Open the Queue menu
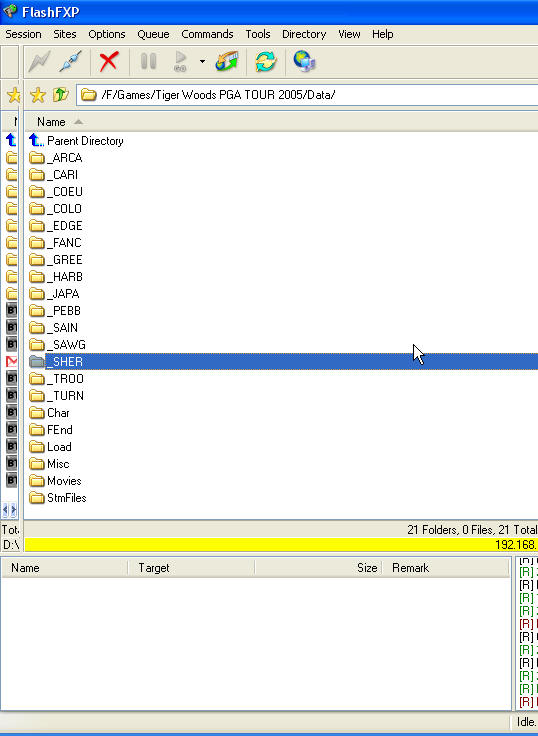538x736 pixels. click(x=153, y=34)
